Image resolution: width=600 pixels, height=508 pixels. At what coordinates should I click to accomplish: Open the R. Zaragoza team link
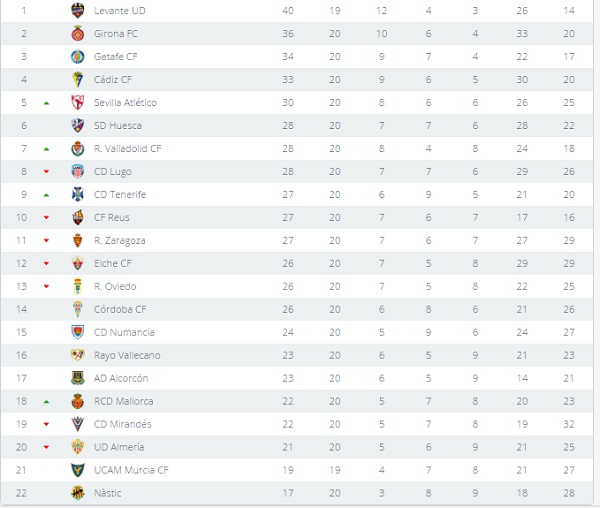coord(120,241)
